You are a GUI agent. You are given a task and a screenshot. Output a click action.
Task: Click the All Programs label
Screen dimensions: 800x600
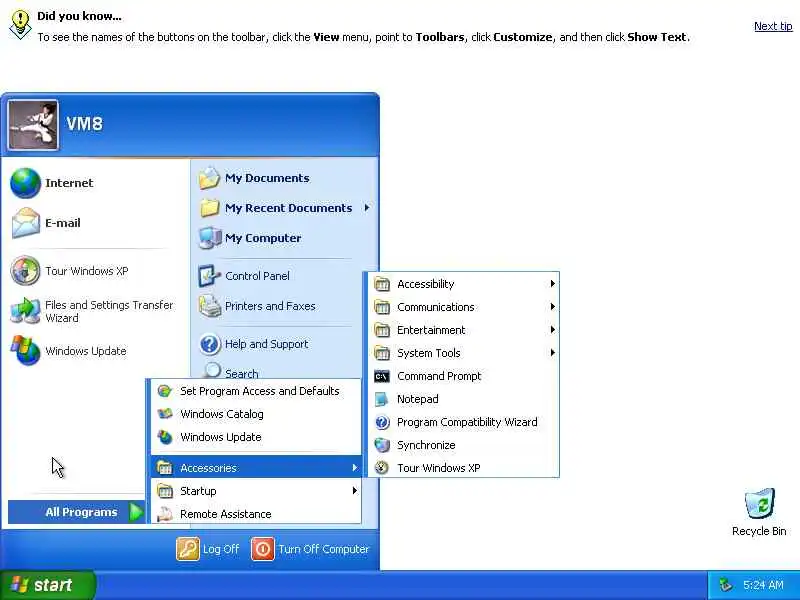point(81,512)
